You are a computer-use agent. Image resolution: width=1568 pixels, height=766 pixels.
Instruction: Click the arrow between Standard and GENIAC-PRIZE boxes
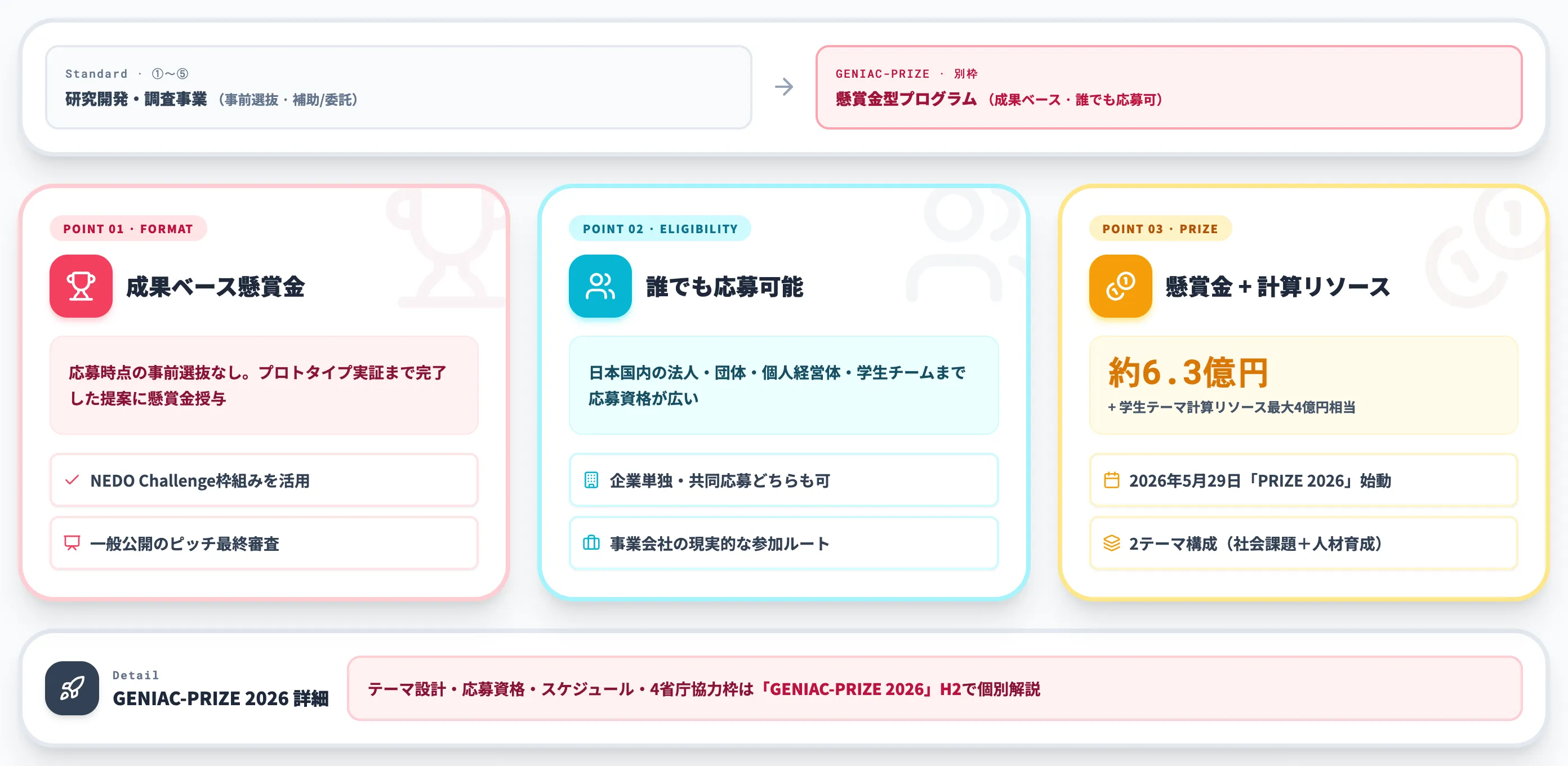784,87
